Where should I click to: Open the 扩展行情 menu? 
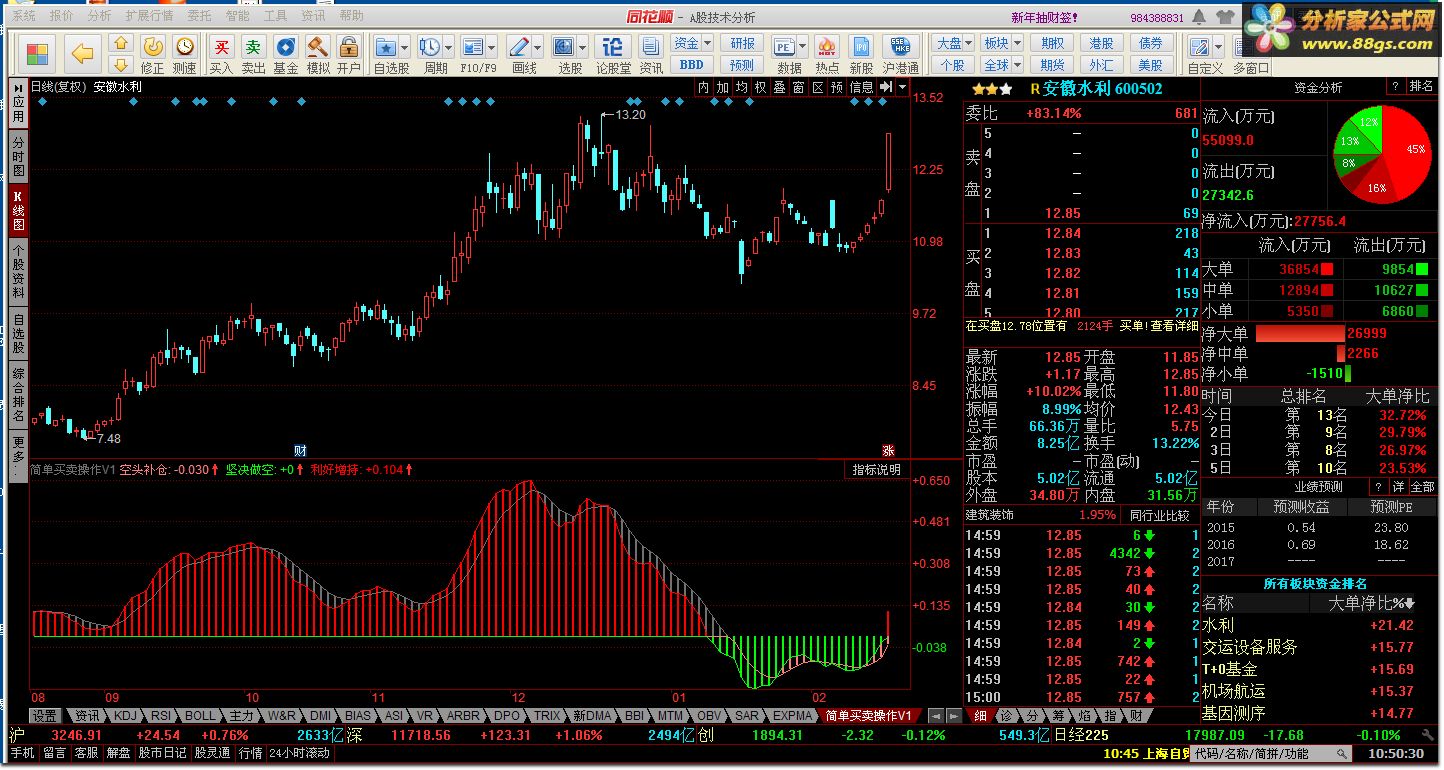[149, 16]
